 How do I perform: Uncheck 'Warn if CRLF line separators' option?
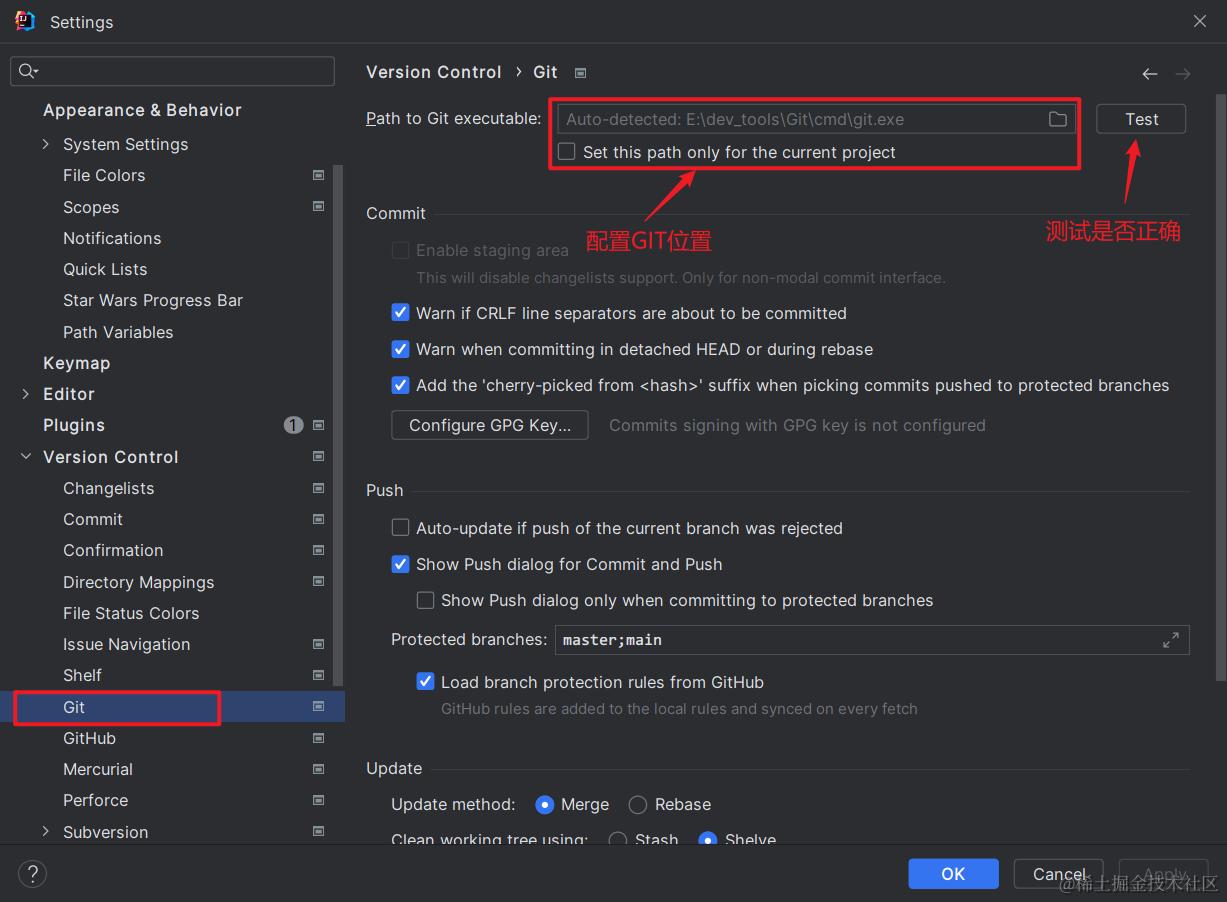400,313
